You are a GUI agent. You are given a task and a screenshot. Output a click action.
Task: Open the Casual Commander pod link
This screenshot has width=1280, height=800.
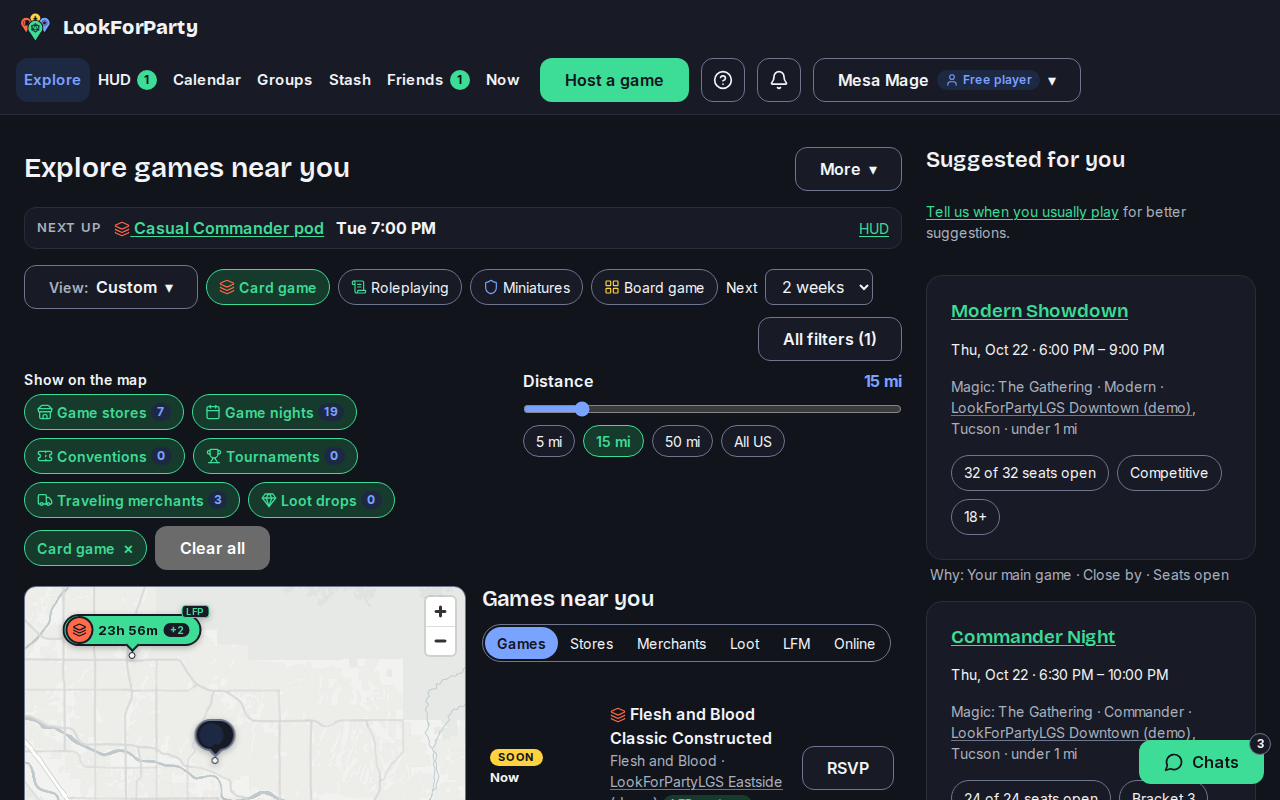pyautogui.click(x=229, y=228)
